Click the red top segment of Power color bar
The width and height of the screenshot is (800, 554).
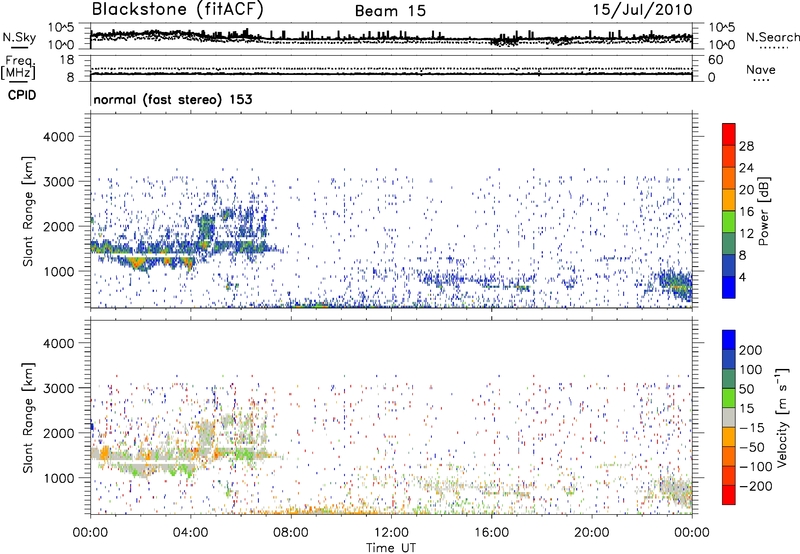[x=729, y=134]
